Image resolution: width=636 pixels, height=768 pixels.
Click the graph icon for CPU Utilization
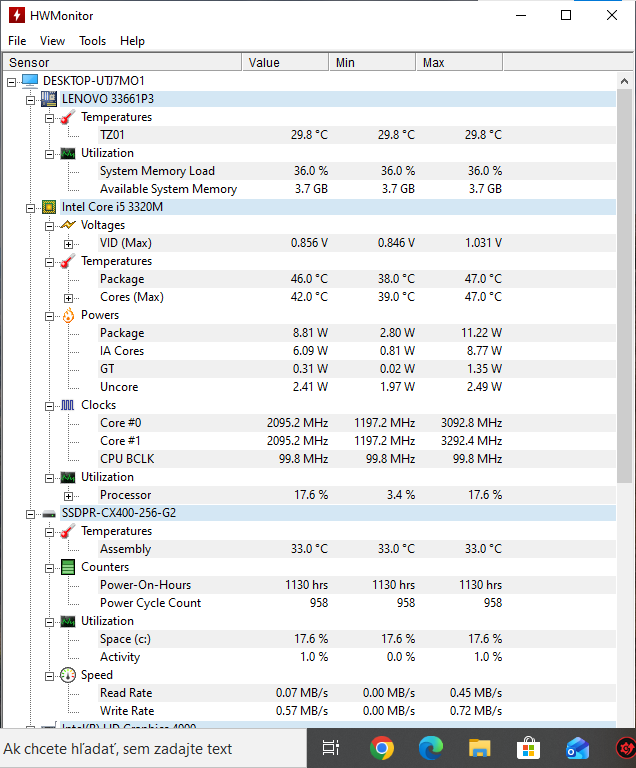pyautogui.click(x=68, y=477)
